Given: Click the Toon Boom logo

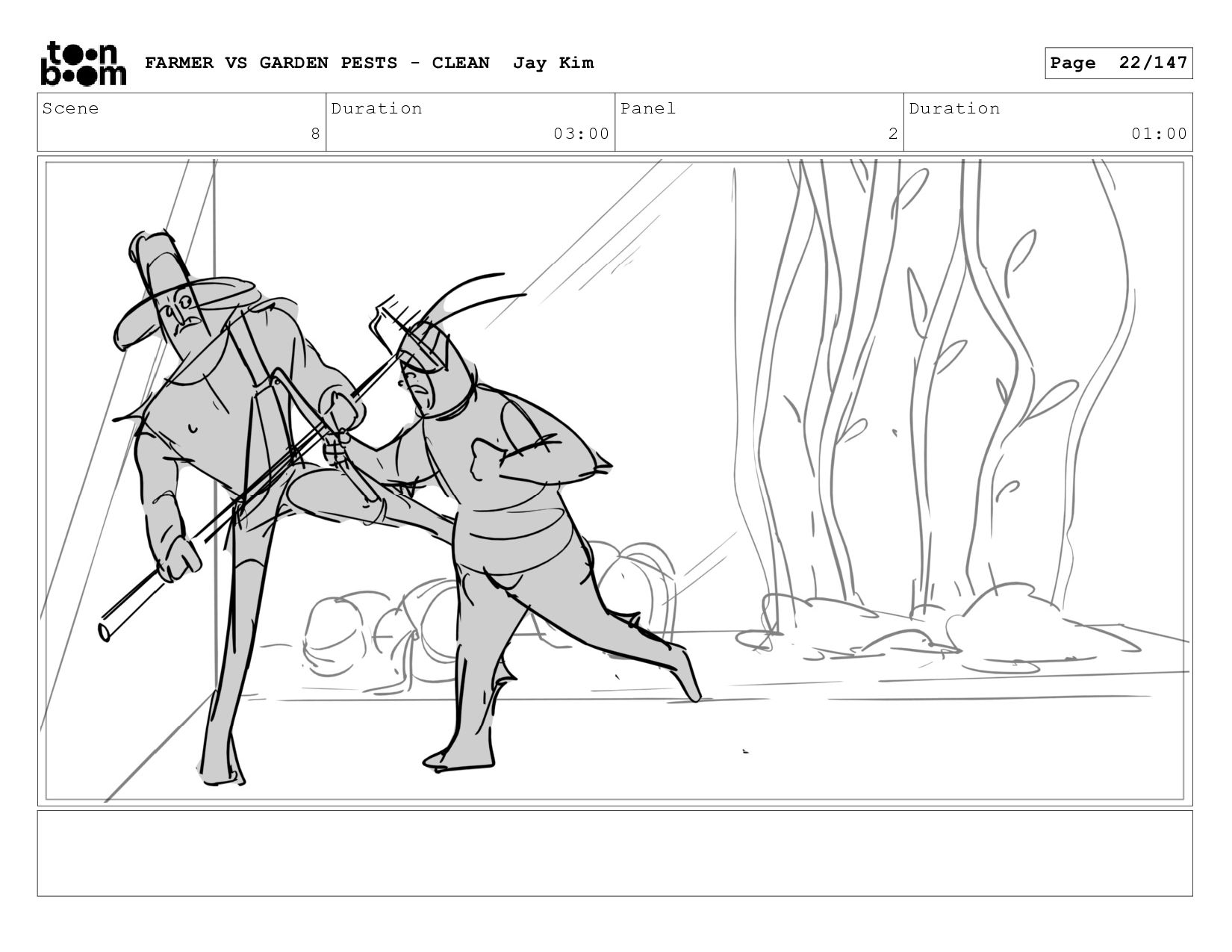Looking at the screenshot, I should (x=83, y=63).
